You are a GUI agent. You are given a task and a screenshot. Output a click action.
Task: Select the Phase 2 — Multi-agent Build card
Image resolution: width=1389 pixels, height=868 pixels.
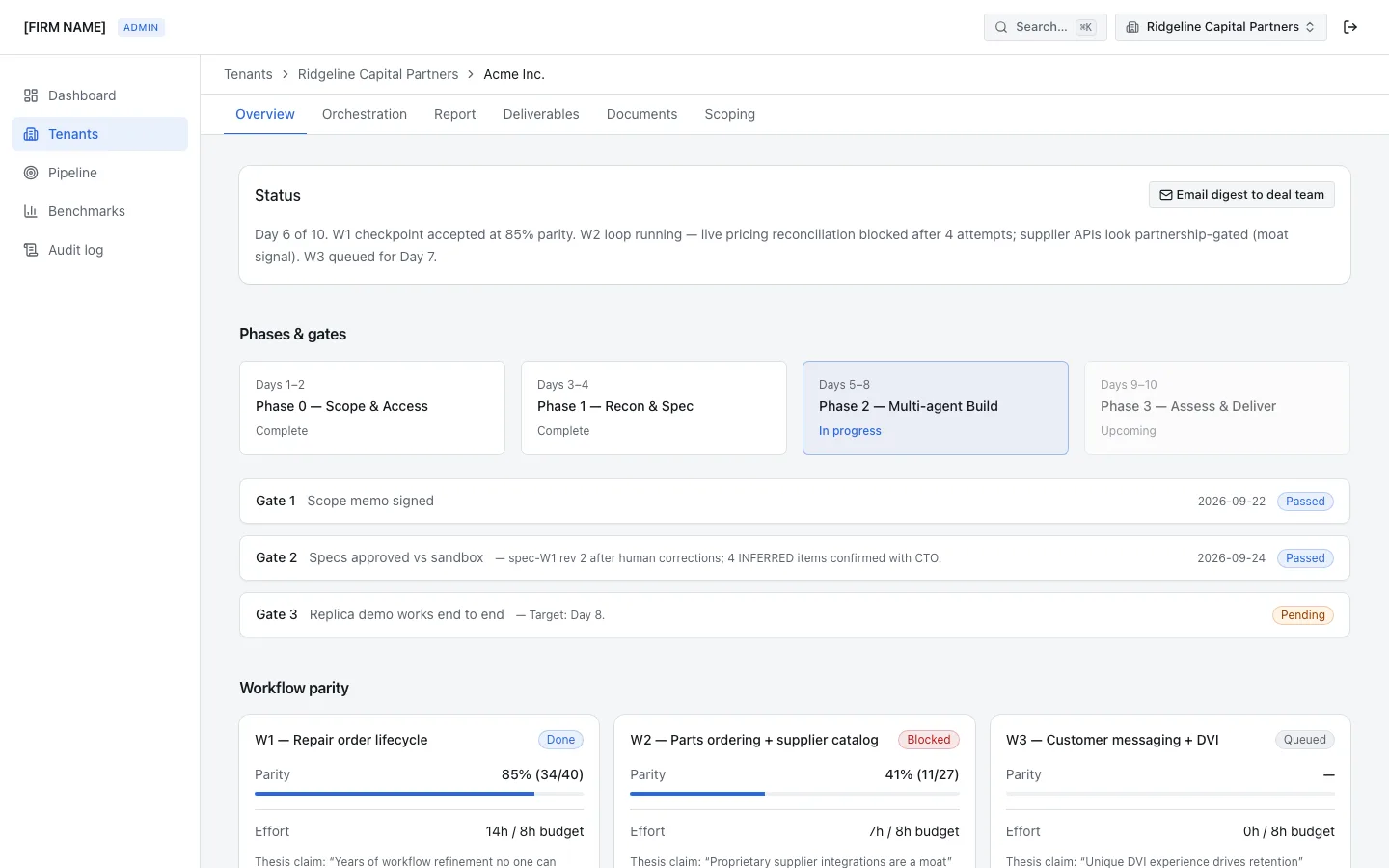point(936,408)
